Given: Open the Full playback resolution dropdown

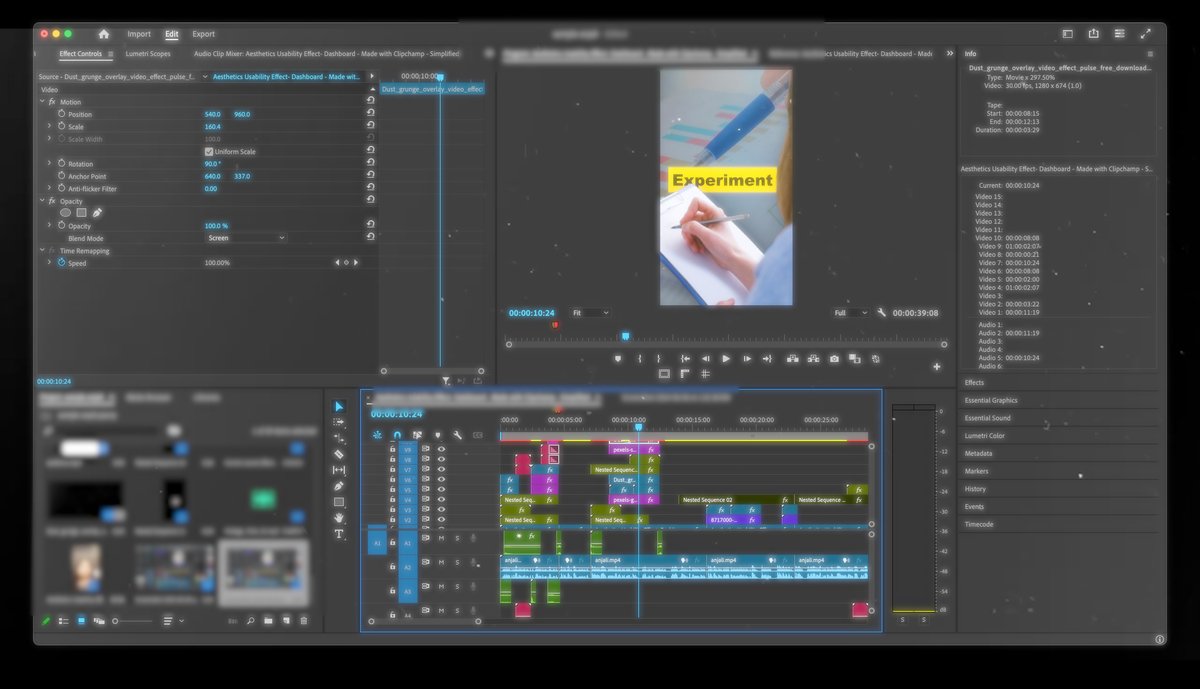Looking at the screenshot, I should [851, 313].
